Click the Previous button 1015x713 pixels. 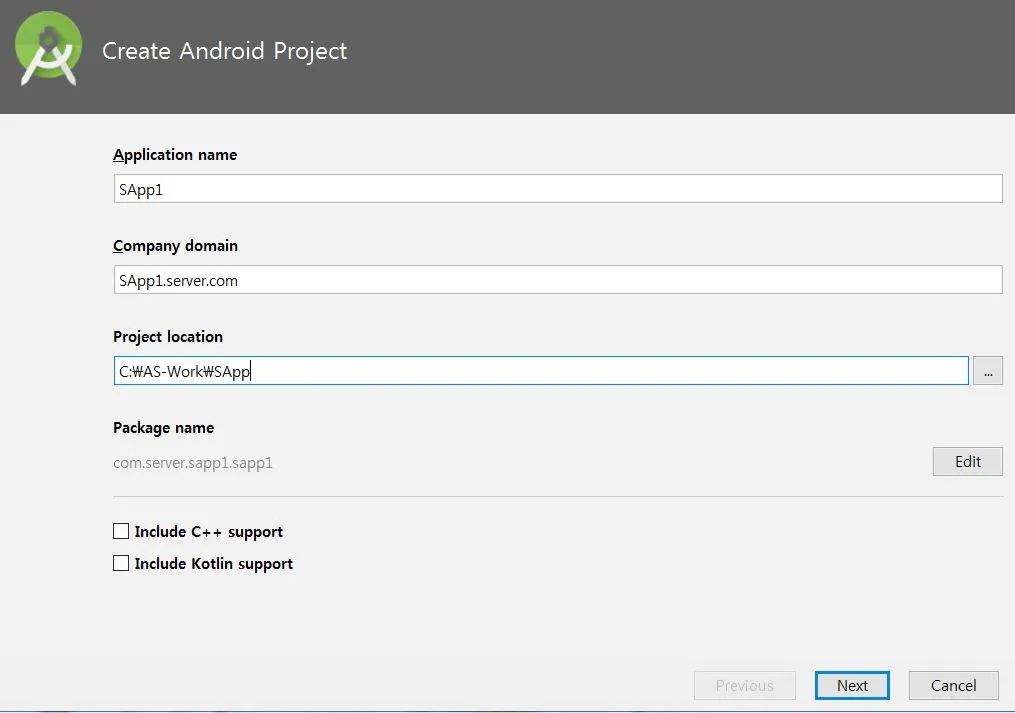click(744, 685)
